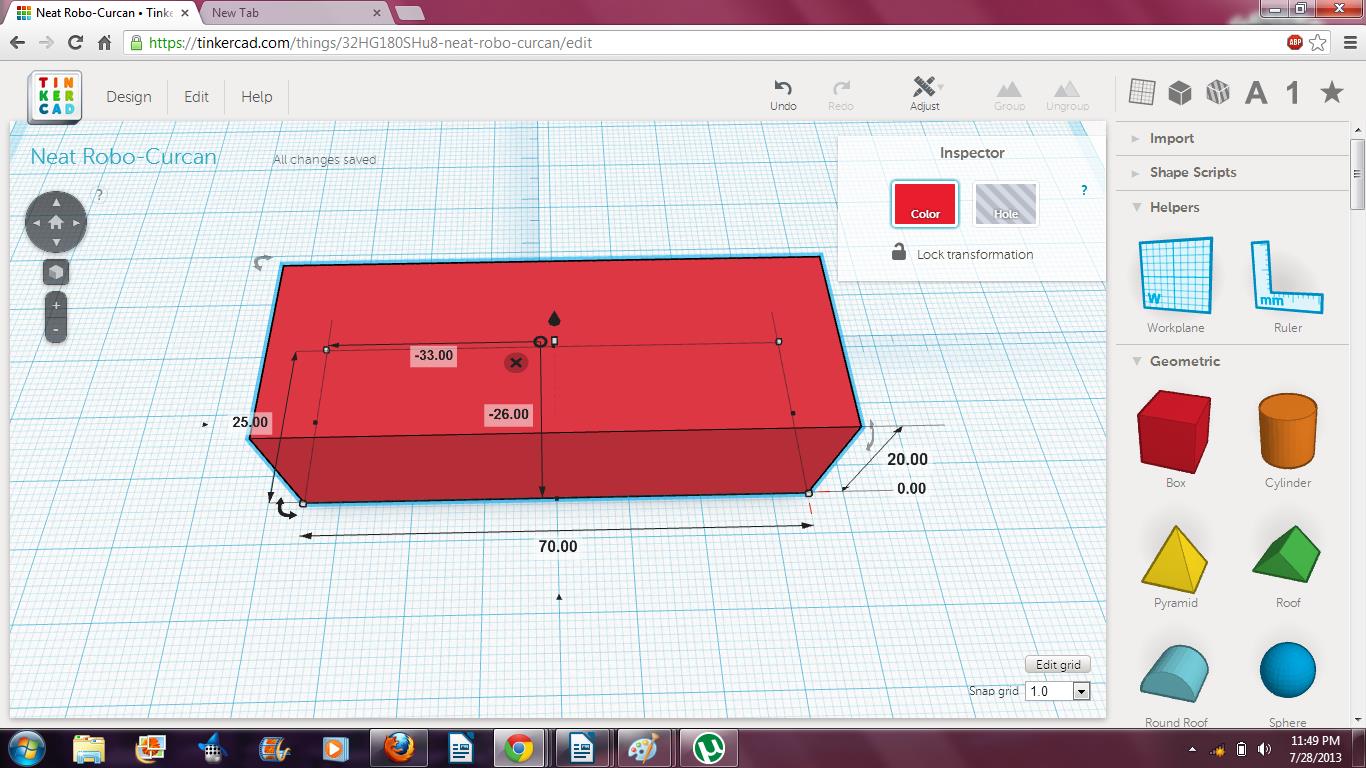Viewport: 1366px width, 768px height.
Task: Expand the Shape Scripts section
Action: [1192, 173]
